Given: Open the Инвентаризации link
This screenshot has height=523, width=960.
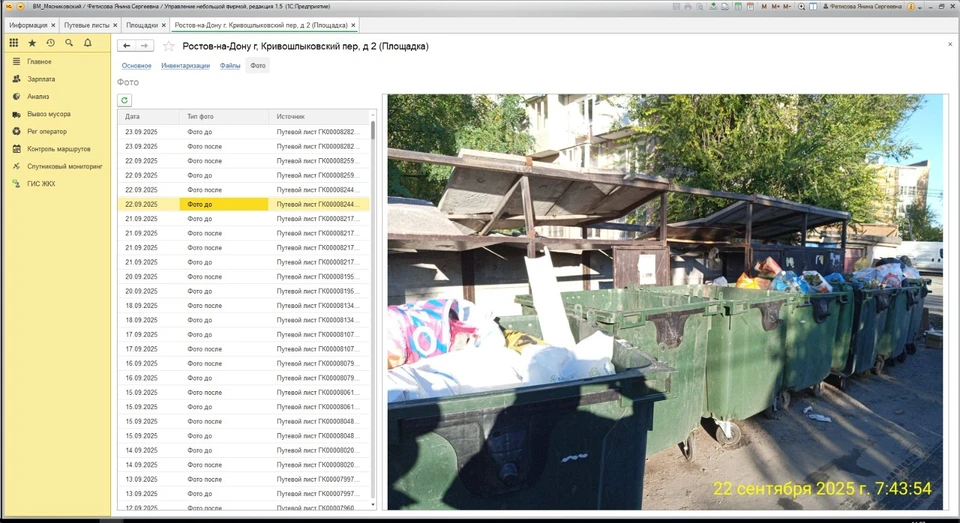Looking at the screenshot, I should pyautogui.click(x=185, y=66).
